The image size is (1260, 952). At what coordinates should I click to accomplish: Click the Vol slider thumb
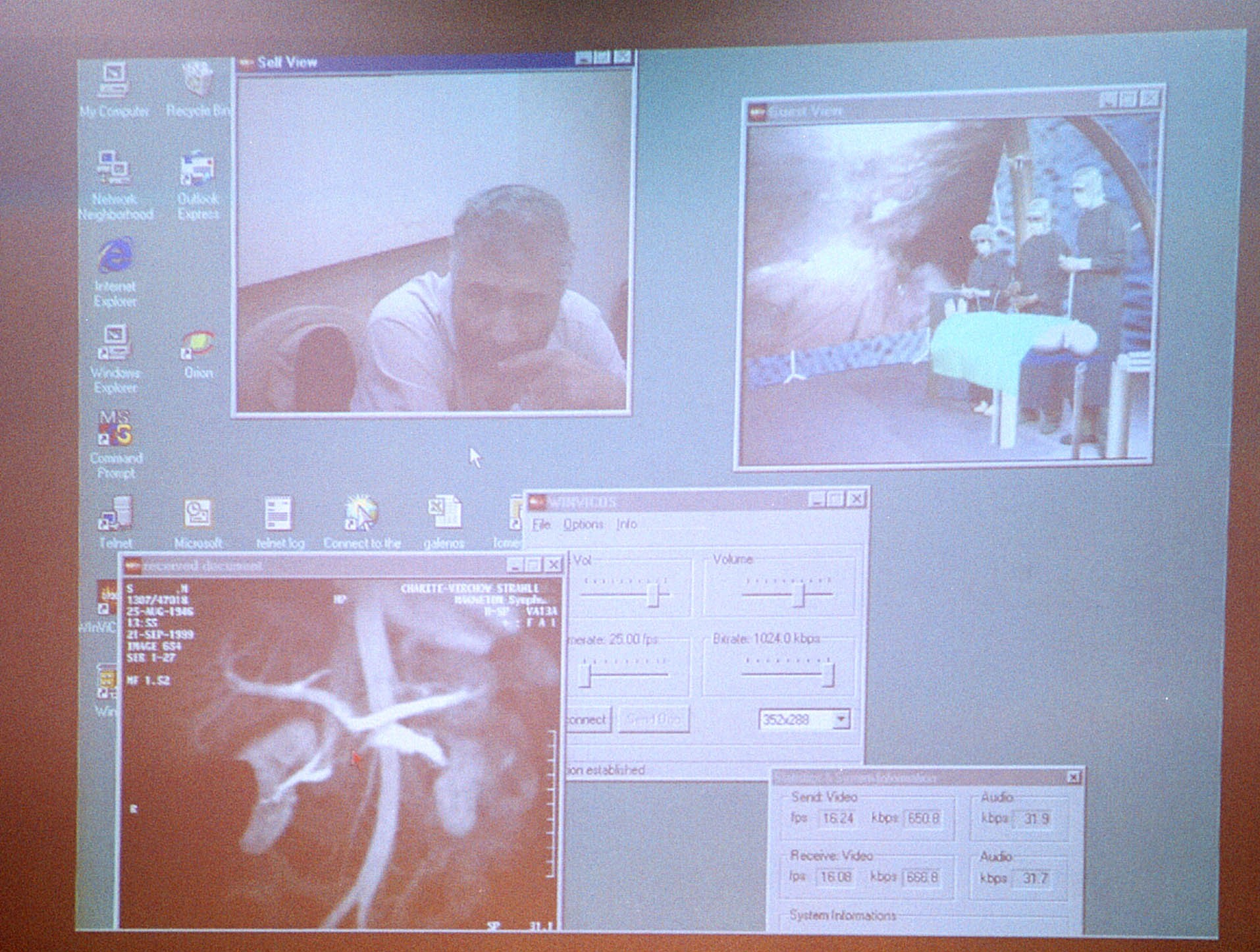coord(652,595)
